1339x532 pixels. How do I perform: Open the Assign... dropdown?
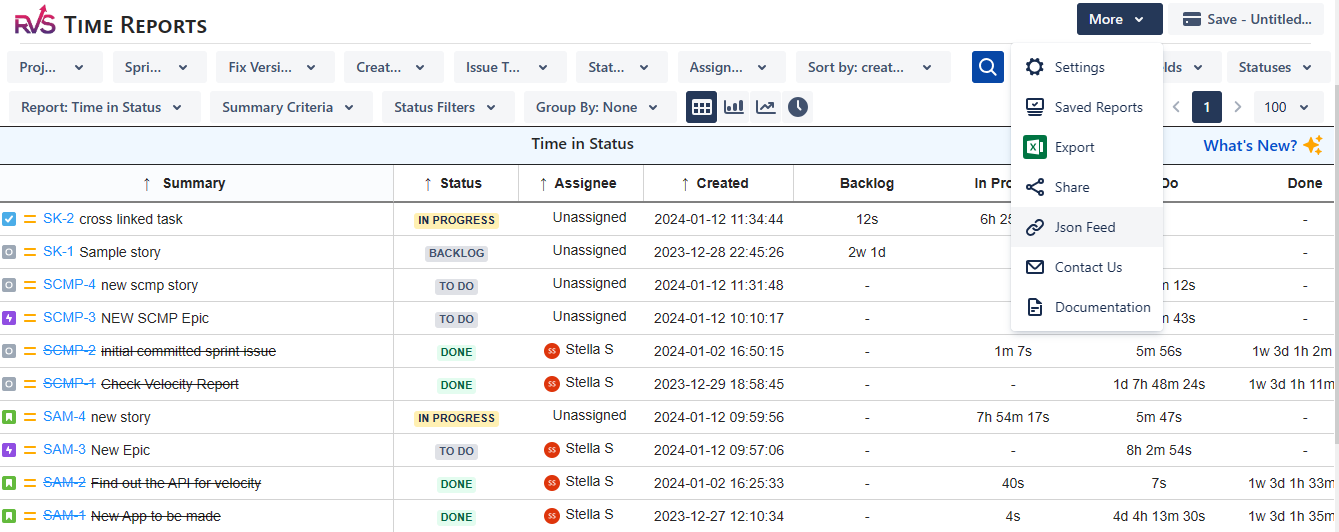[732, 67]
